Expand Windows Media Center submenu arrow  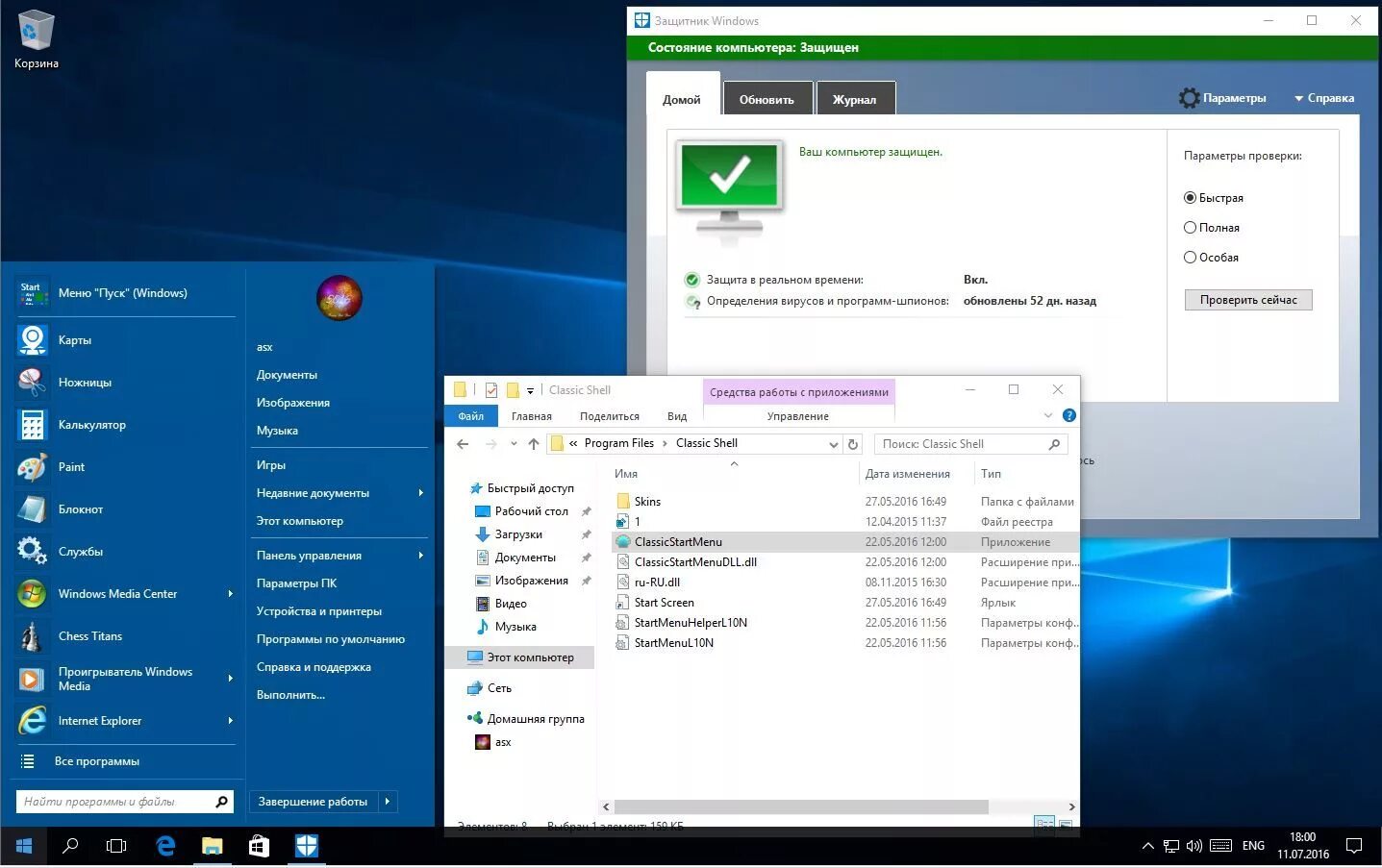230,594
